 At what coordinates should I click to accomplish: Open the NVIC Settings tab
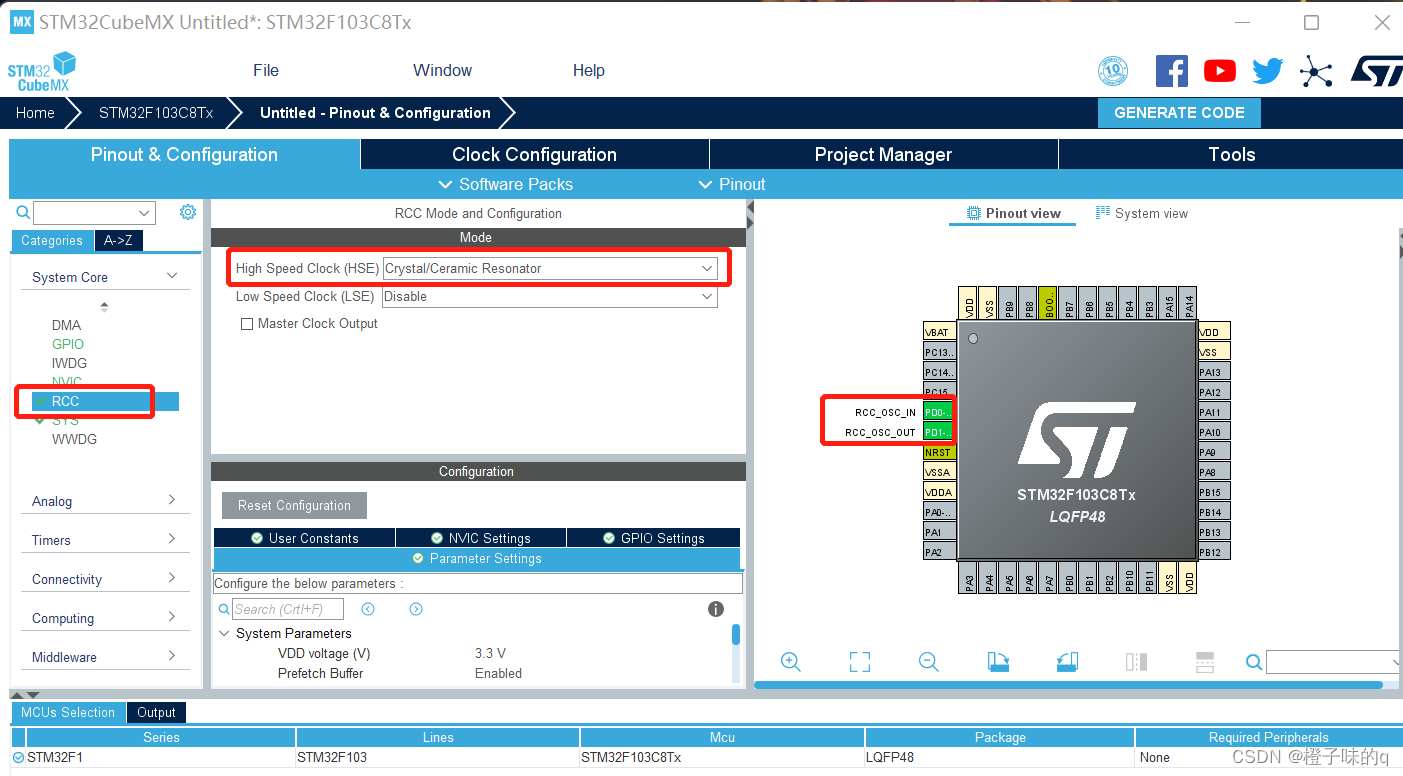[481, 538]
